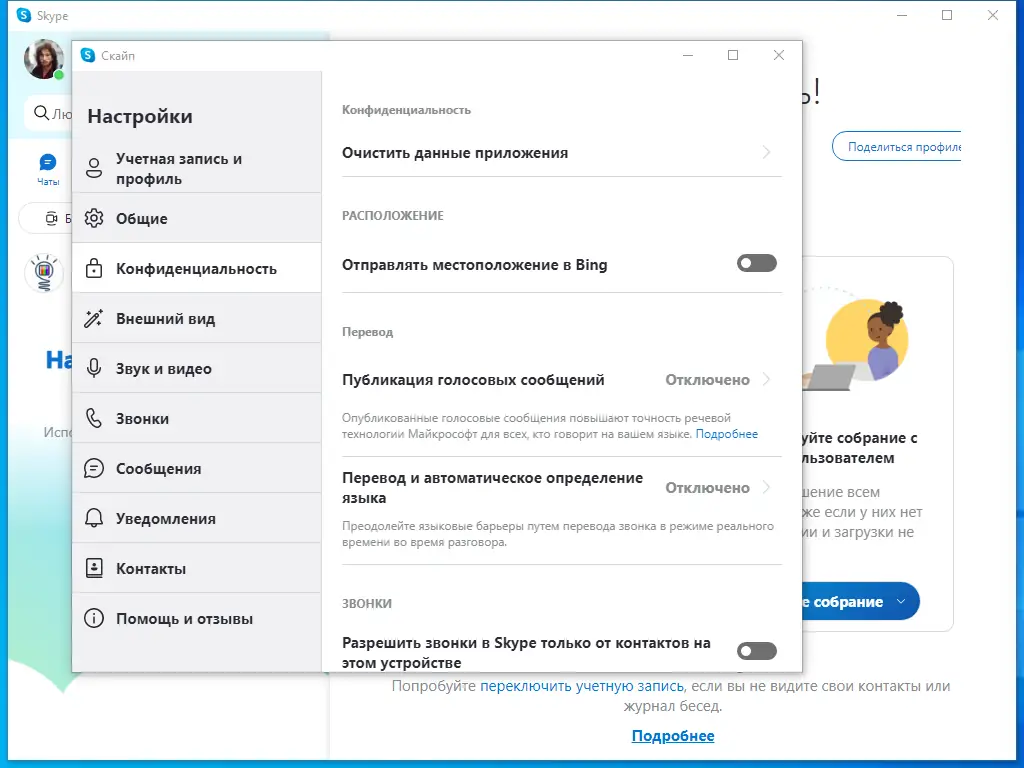Click the Подробнее link about voice messages

(728, 433)
